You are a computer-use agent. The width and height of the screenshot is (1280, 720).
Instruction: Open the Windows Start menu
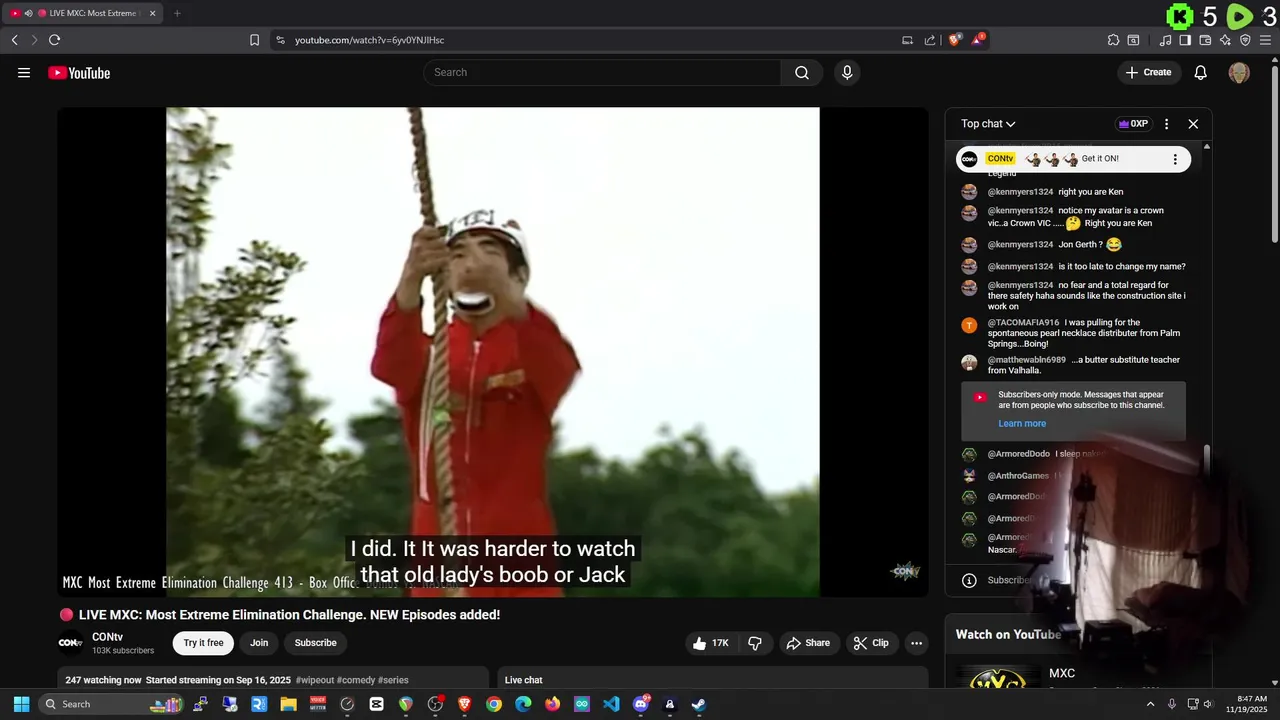[21, 704]
